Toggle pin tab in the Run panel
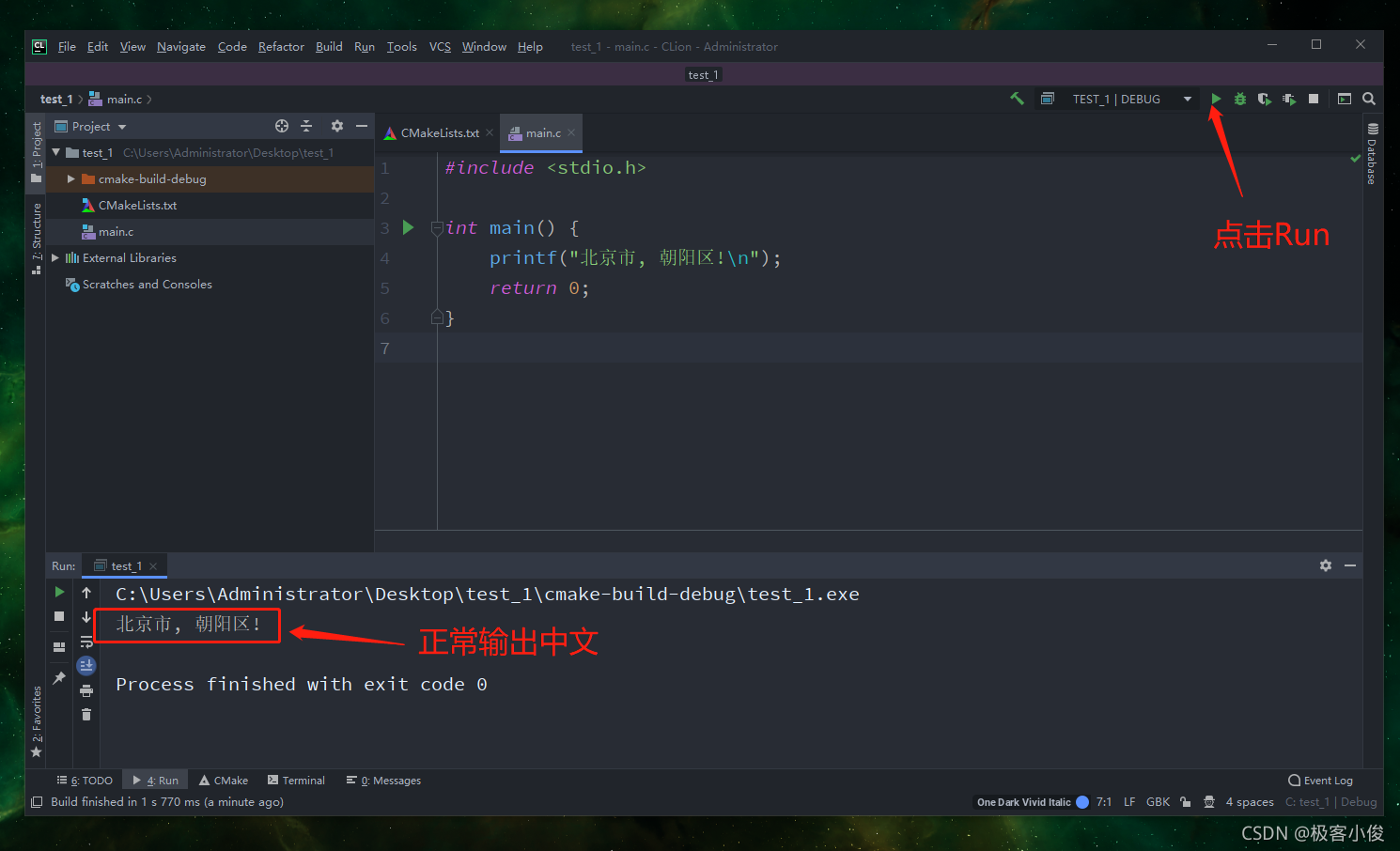Image resolution: width=1400 pixels, height=851 pixels. tap(59, 677)
